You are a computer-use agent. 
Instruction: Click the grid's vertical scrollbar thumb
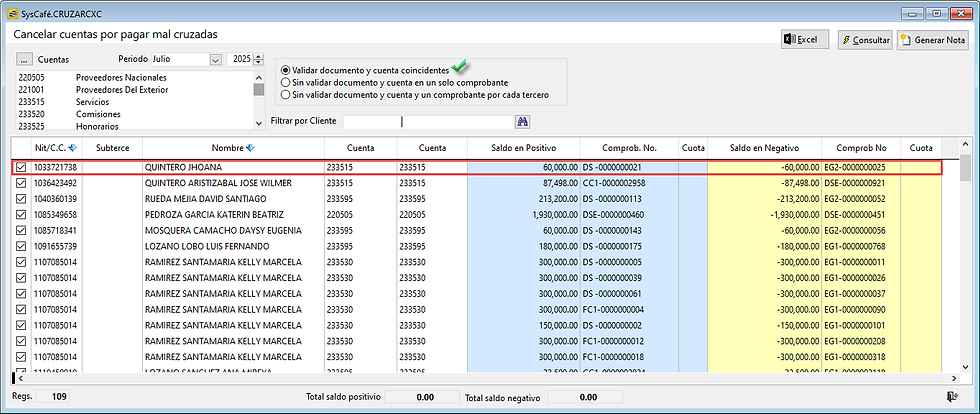(965, 167)
